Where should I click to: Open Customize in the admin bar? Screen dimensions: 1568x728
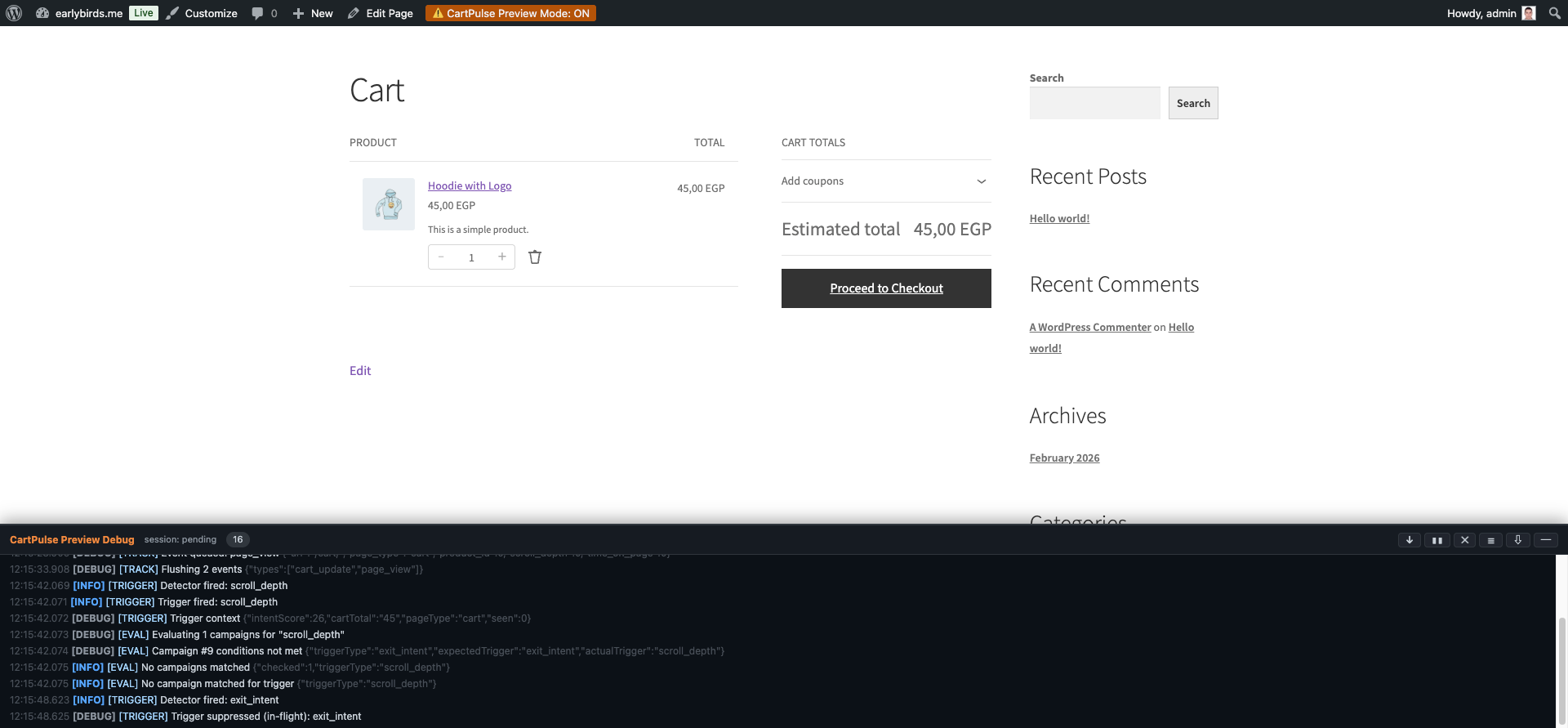point(202,13)
